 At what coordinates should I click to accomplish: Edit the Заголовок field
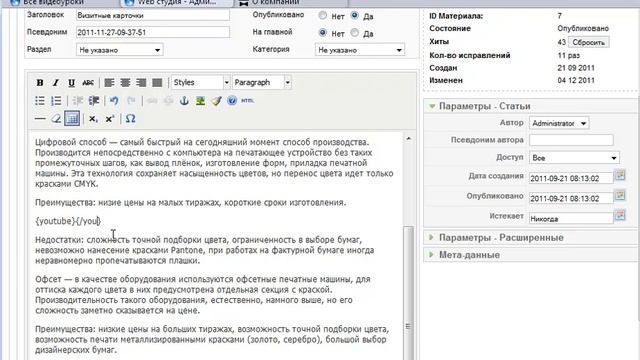(x=153, y=16)
